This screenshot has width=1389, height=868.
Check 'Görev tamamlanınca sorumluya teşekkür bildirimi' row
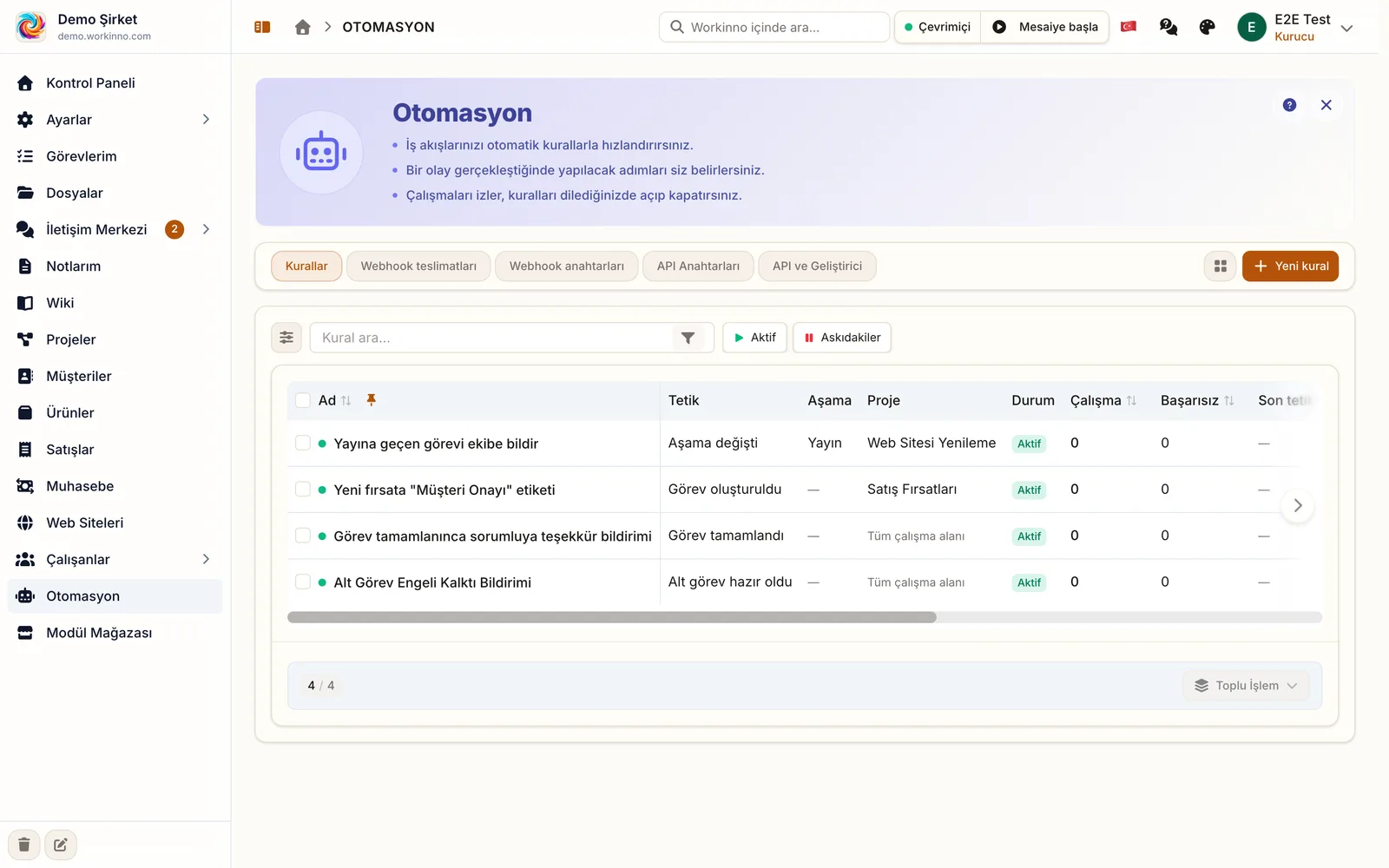[303, 536]
